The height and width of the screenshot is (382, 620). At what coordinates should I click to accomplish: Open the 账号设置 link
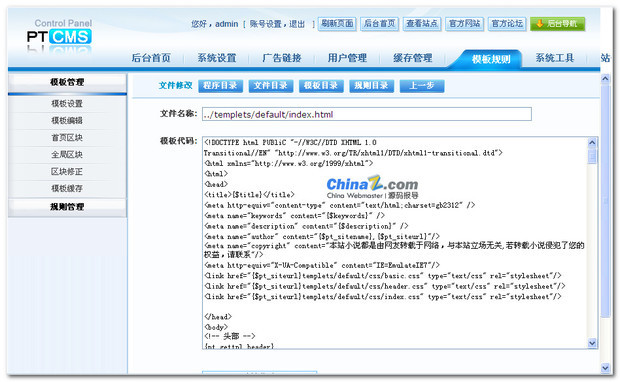point(265,24)
